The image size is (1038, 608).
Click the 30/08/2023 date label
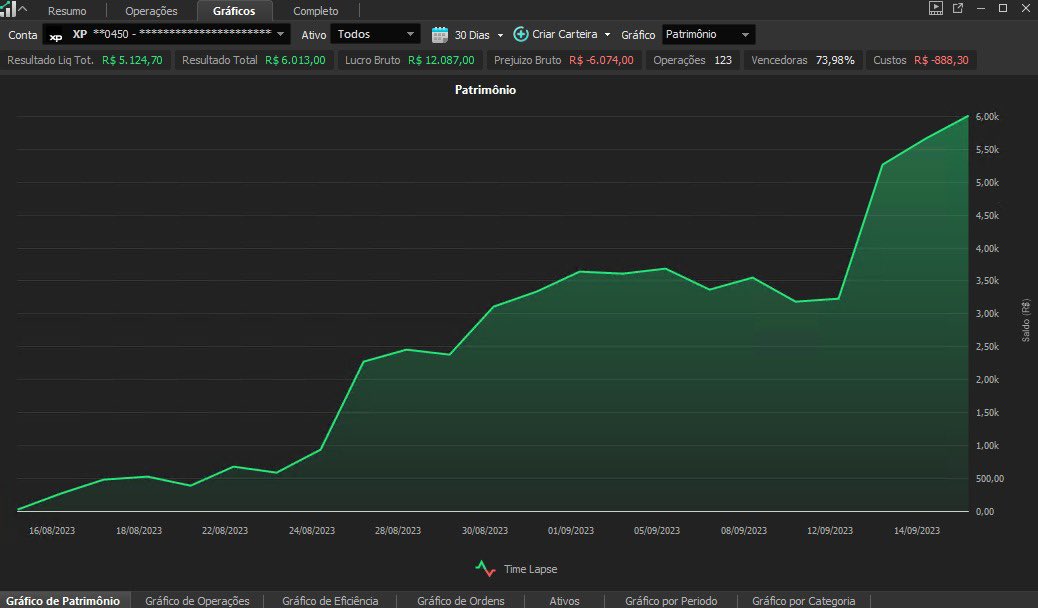click(x=485, y=530)
